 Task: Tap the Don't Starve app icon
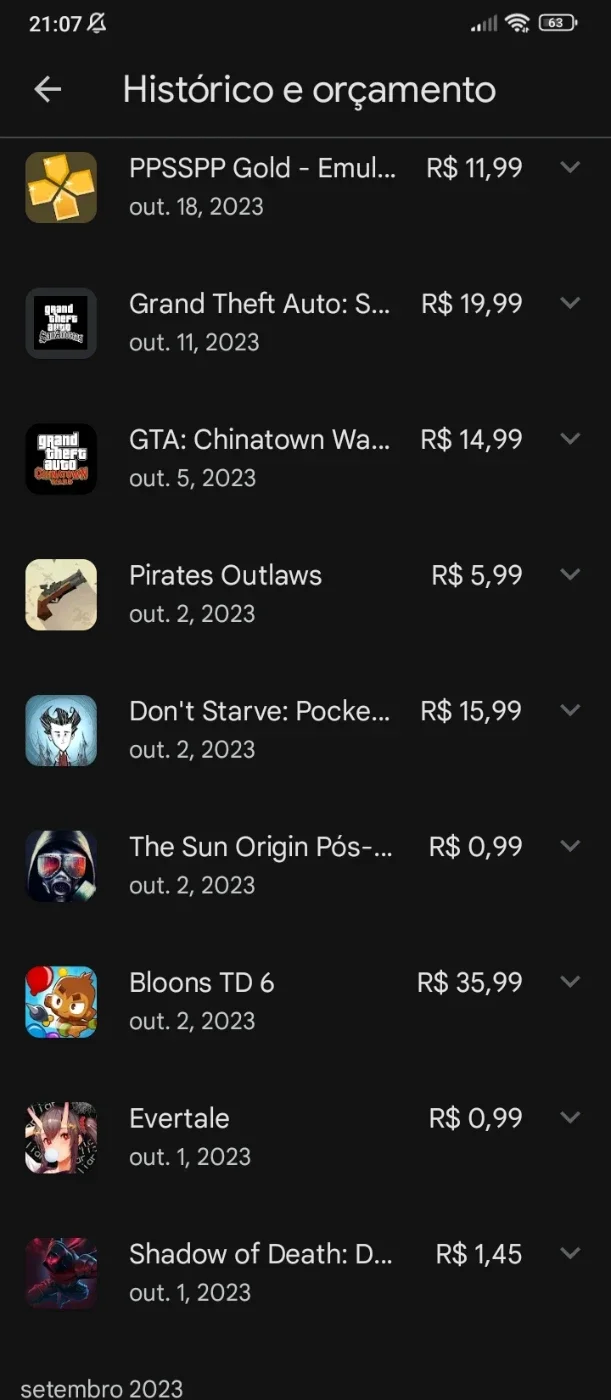[61, 731]
